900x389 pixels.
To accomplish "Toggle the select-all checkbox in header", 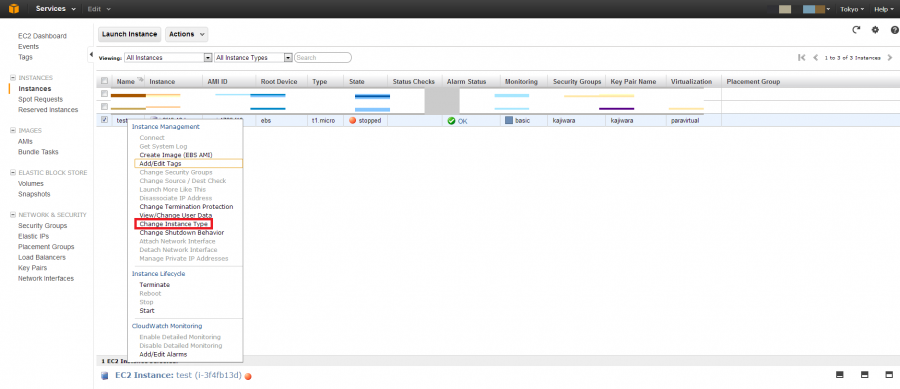I will point(104,81).
